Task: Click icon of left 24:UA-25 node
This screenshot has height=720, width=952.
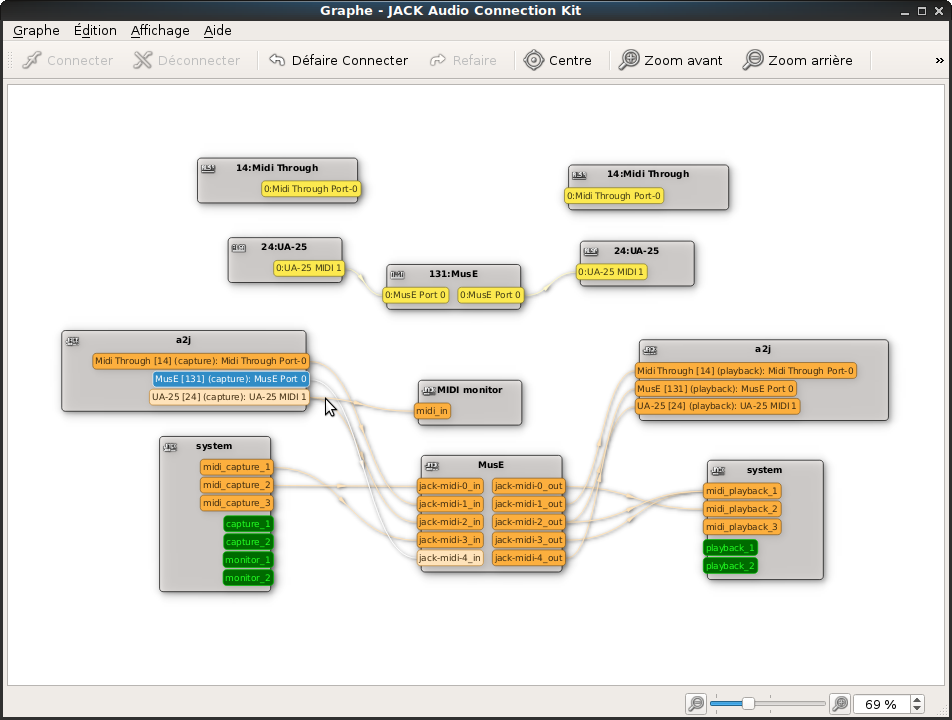Action: 239,248
